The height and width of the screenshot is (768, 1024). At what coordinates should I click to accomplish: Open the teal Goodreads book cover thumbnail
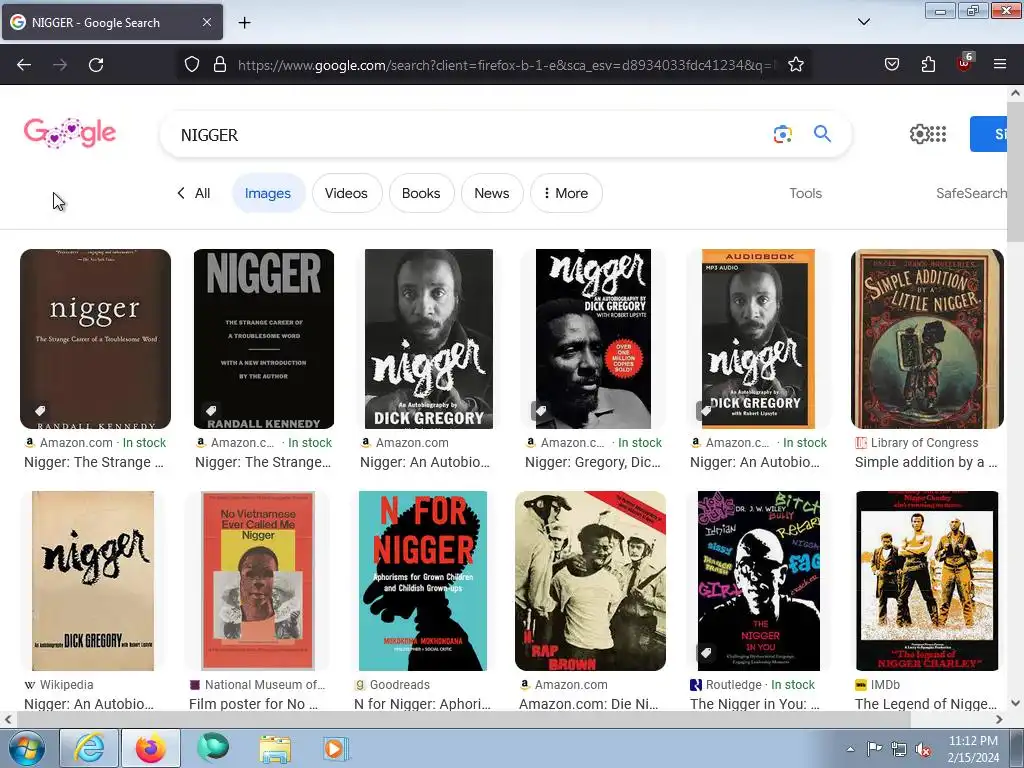pos(423,581)
